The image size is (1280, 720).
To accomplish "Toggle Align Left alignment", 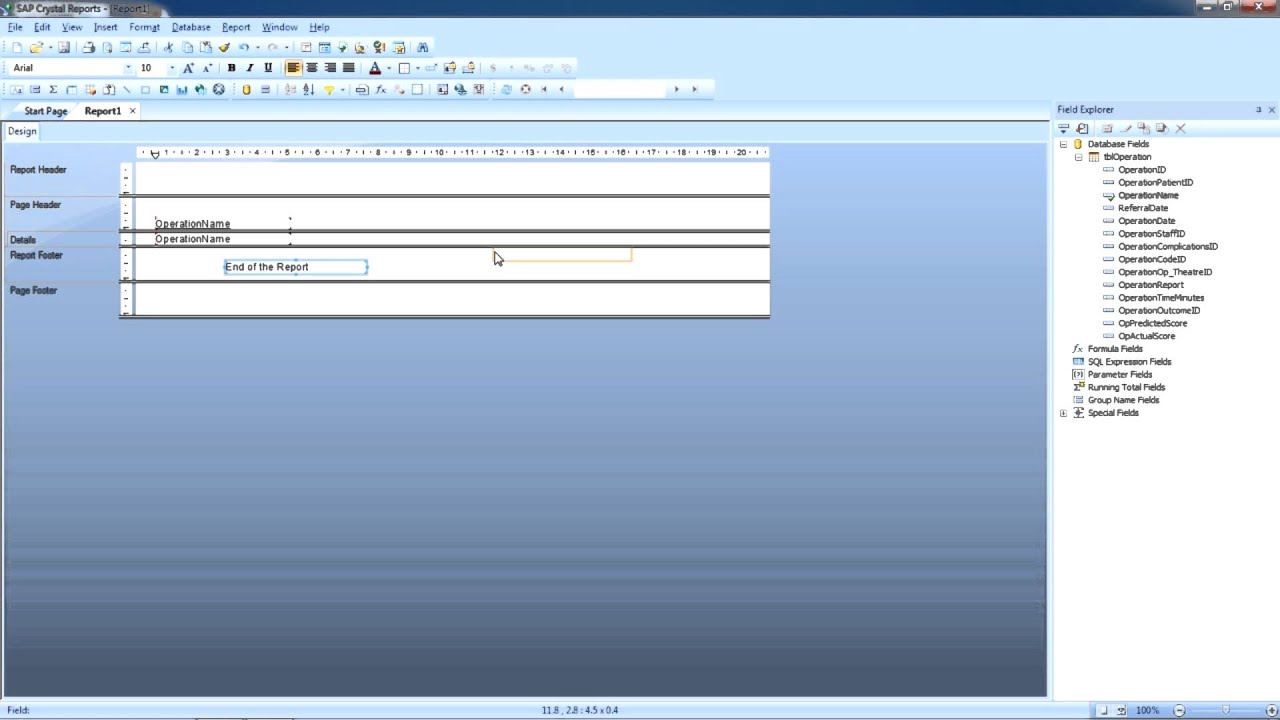I will coord(293,67).
